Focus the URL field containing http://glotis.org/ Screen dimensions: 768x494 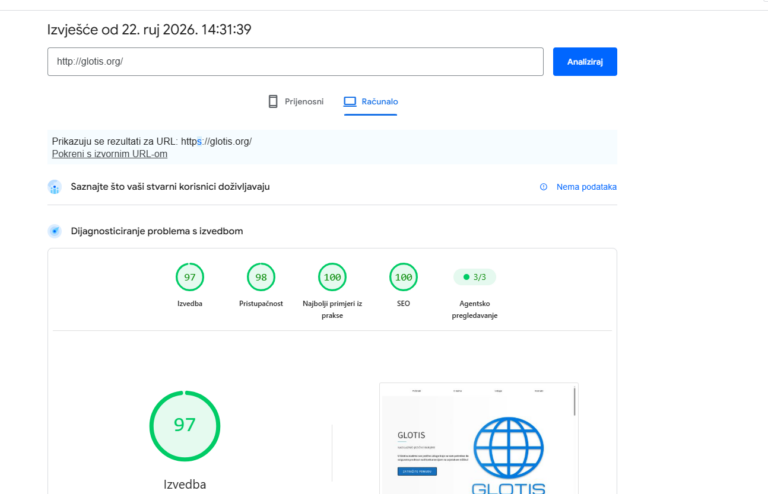point(295,62)
